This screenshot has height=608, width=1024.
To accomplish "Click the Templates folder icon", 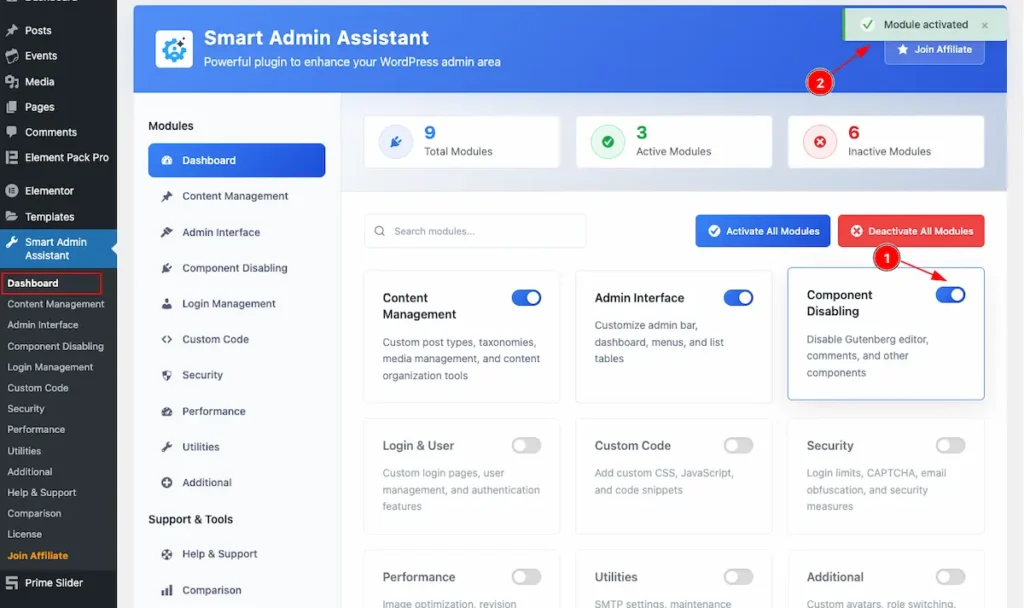I will point(12,216).
